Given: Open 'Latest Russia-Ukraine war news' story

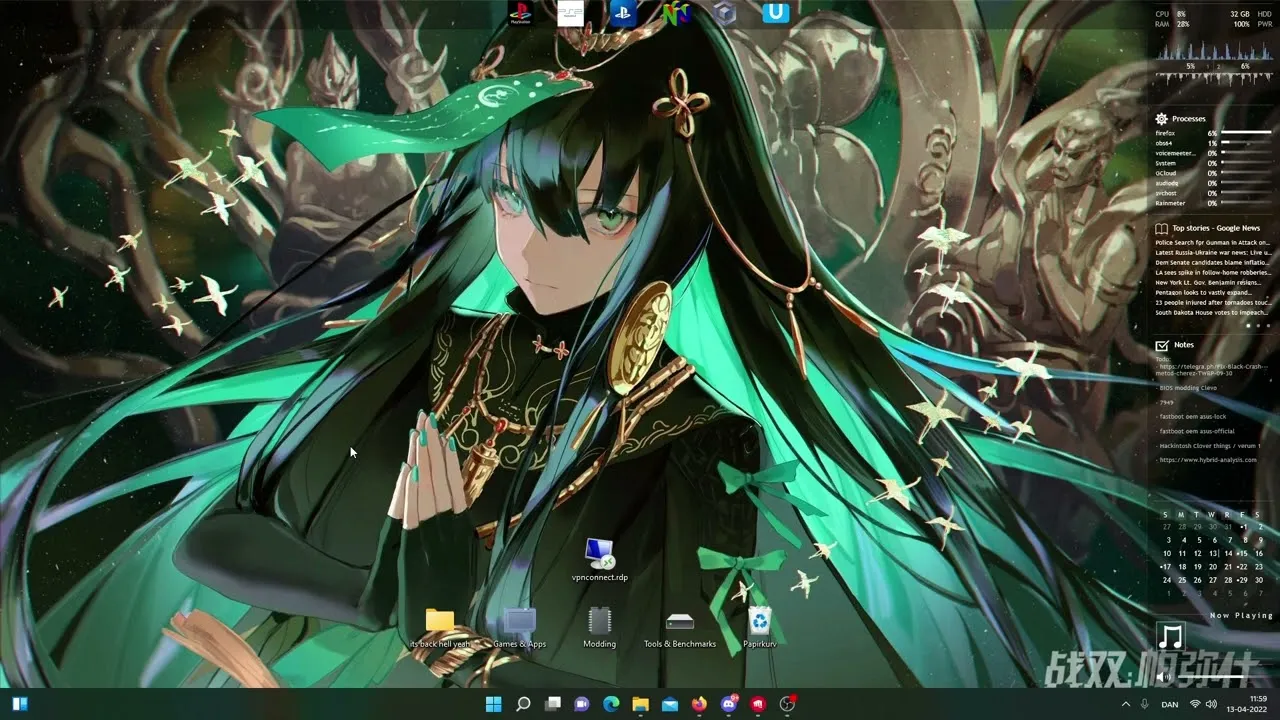Looking at the screenshot, I should [1213, 252].
